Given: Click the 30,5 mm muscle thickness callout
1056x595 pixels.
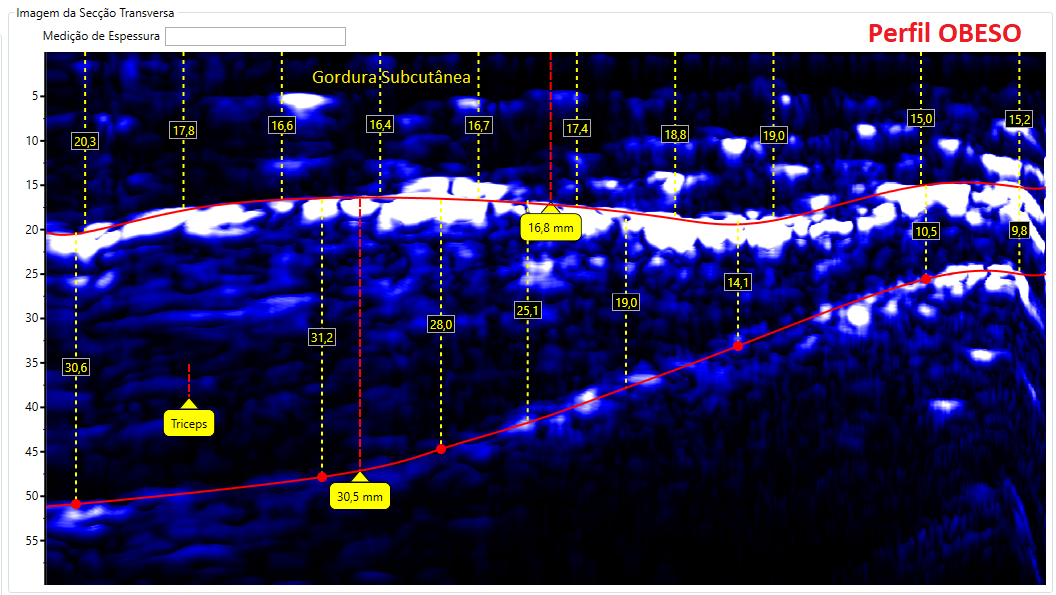Looking at the screenshot, I should click(x=361, y=495).
